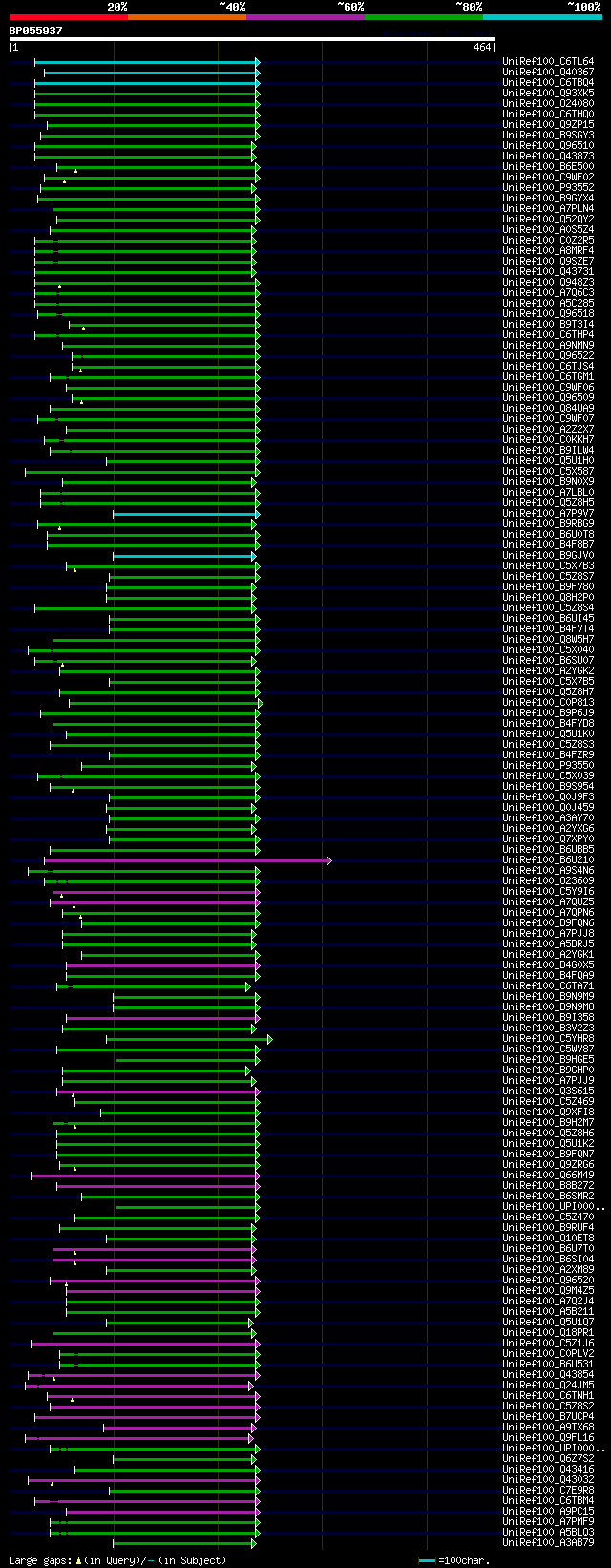Image resolution: width=611 pixels, height=1568 pixels.
Task: Click the cyan ~100% legend bar
Action: [542, 16]
